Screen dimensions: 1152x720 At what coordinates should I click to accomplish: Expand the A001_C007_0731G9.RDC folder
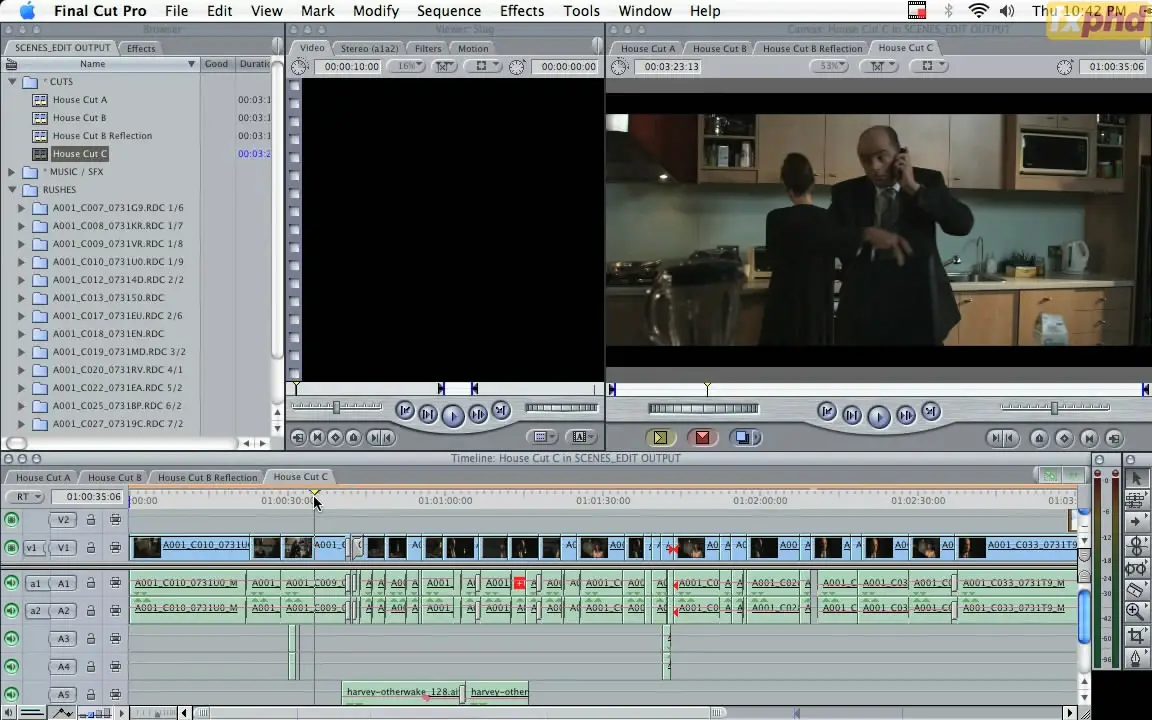click(x=21, y=208)
